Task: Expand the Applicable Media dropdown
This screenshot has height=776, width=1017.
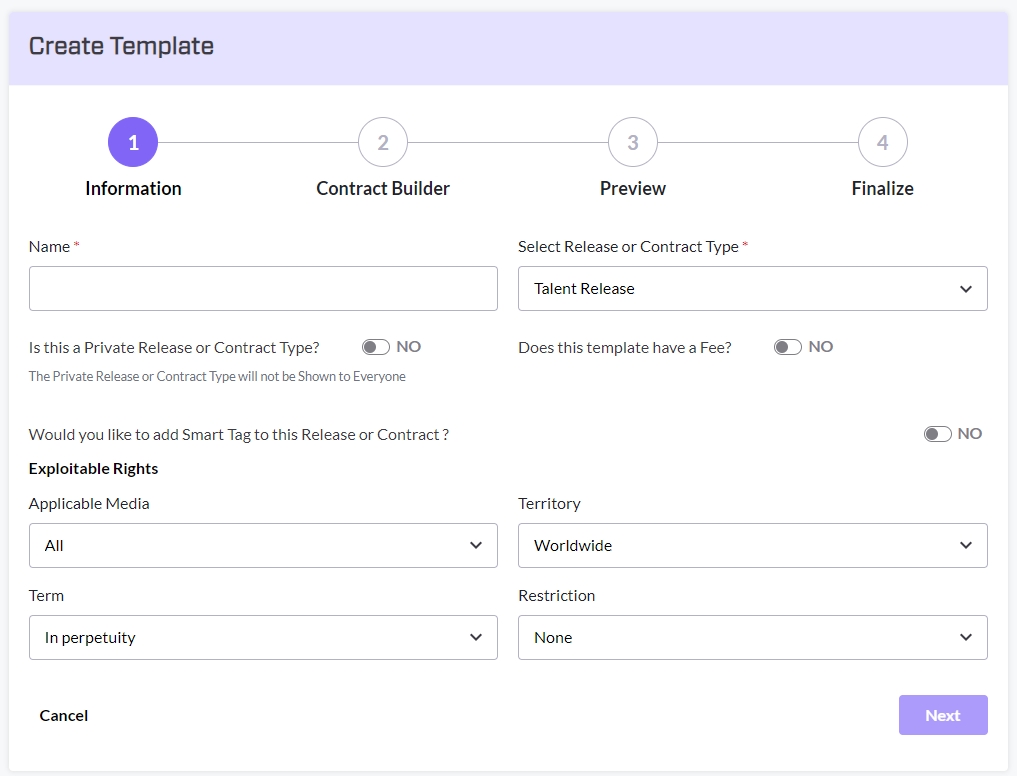Action: coord(263,546)
